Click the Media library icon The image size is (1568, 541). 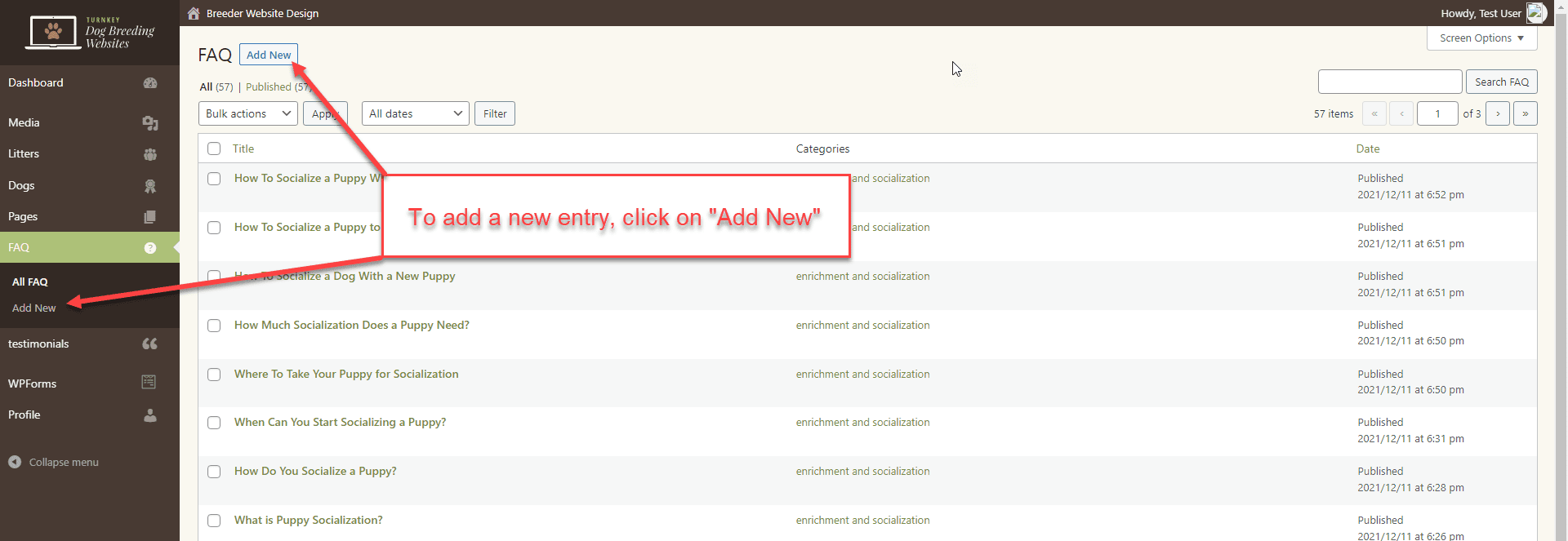(x=150, y=123)
